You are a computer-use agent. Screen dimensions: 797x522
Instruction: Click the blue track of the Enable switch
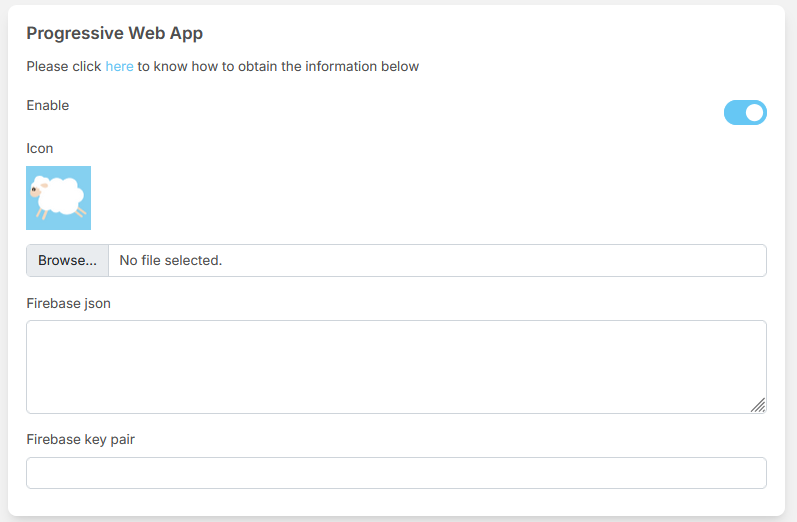point(734,113)
